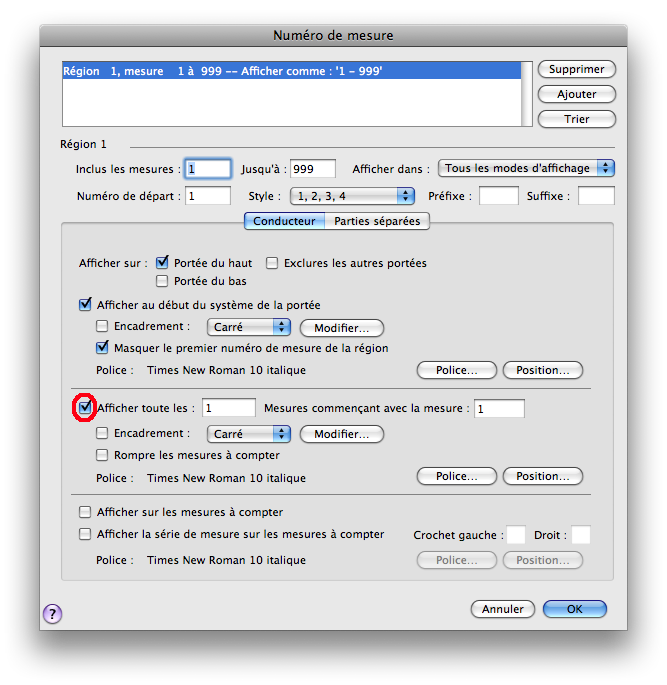Check 'Afficher sur les mesures à compter'
Screen dimensions: 667x685
click(x=85, y=512)
